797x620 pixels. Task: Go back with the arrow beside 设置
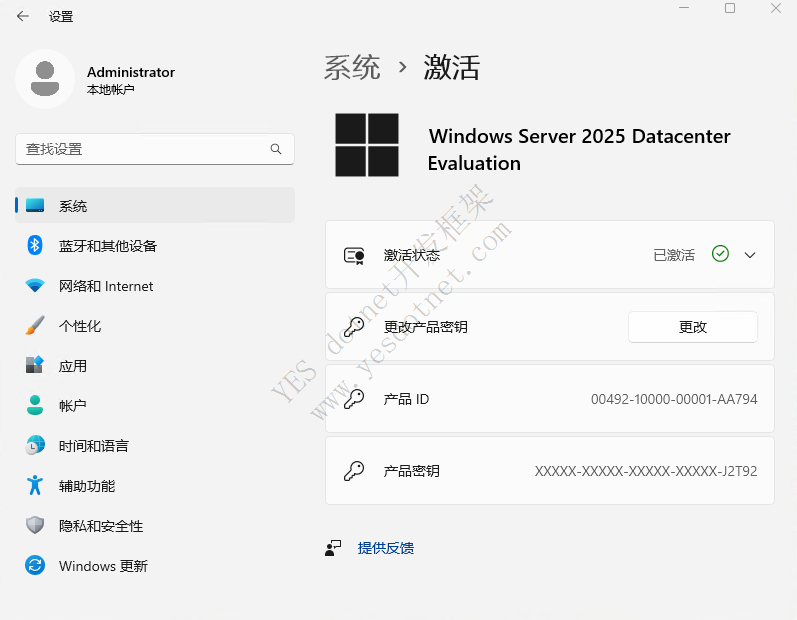pos(22,16)
